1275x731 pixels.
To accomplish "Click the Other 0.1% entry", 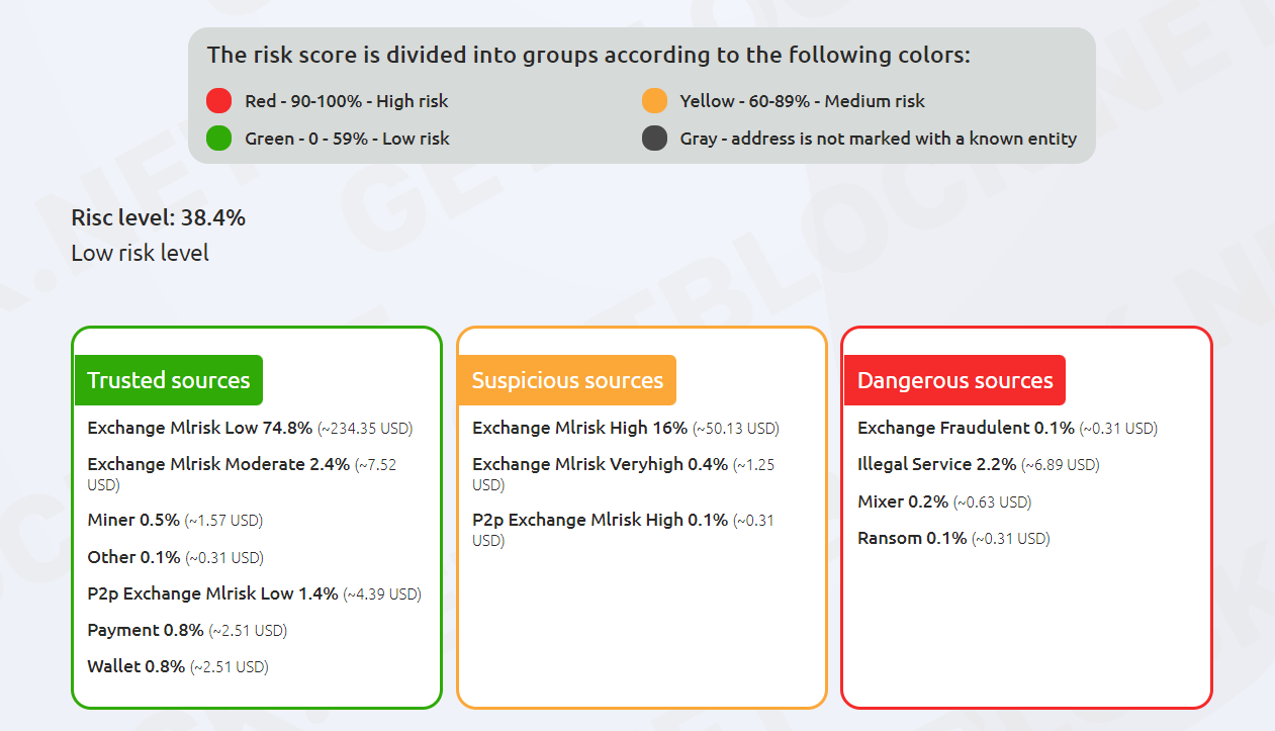I will (x=175, y=557).
